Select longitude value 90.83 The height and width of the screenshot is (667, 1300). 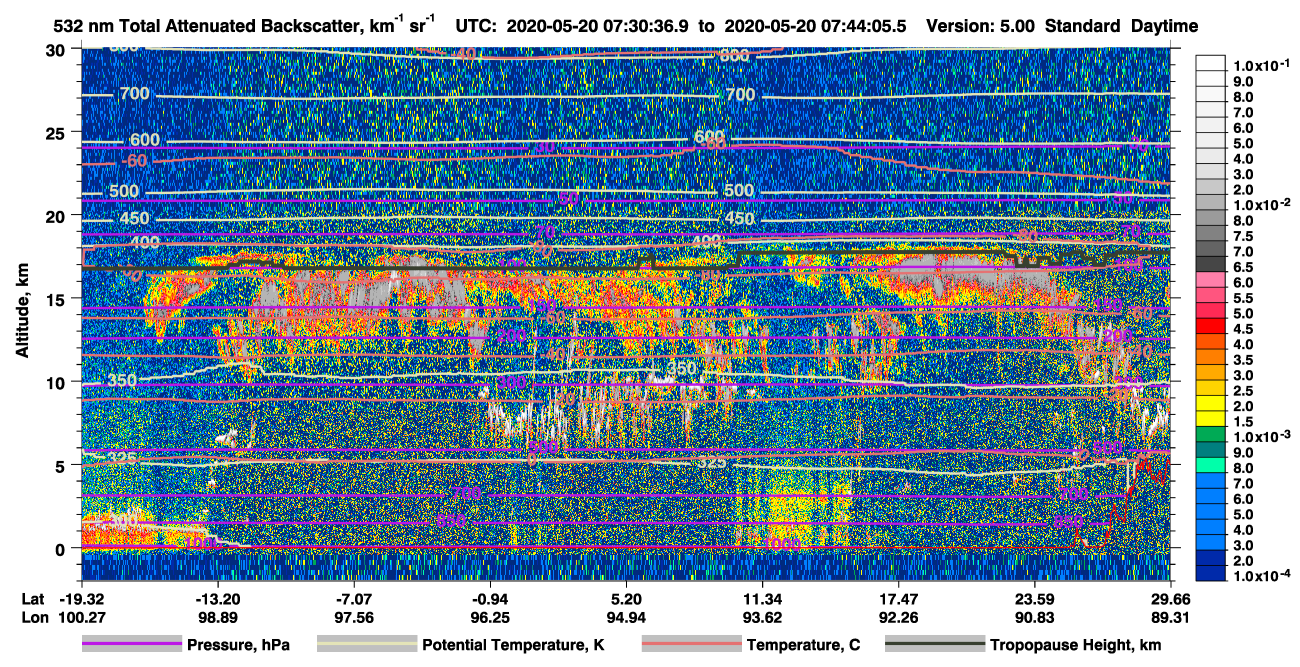(1035, 617)
